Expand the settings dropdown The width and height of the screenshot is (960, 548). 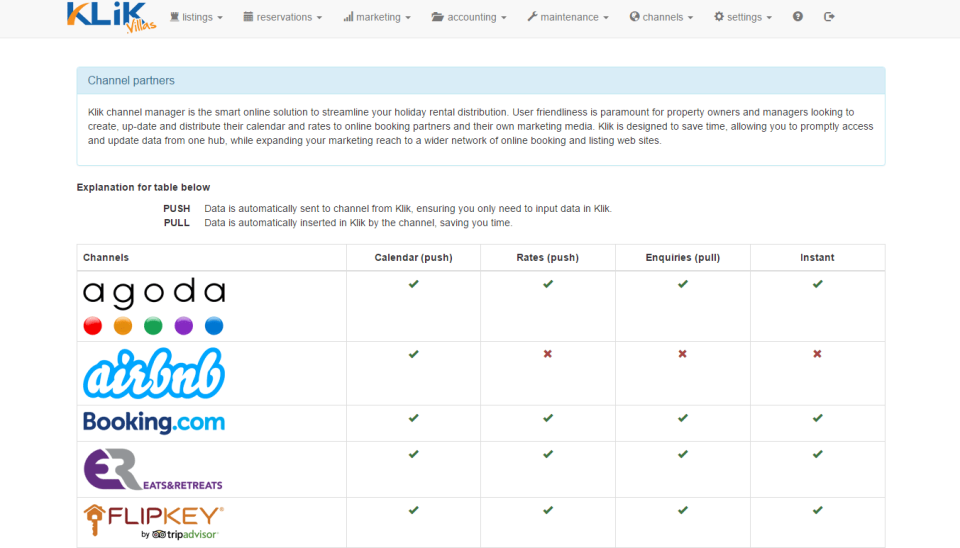(743, 17)
